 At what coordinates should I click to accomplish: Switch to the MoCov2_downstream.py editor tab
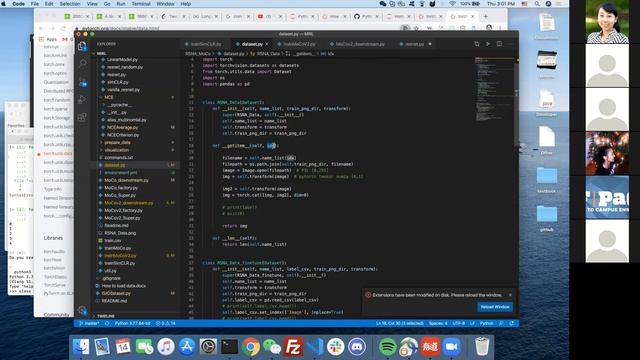[x=360, y=44]
